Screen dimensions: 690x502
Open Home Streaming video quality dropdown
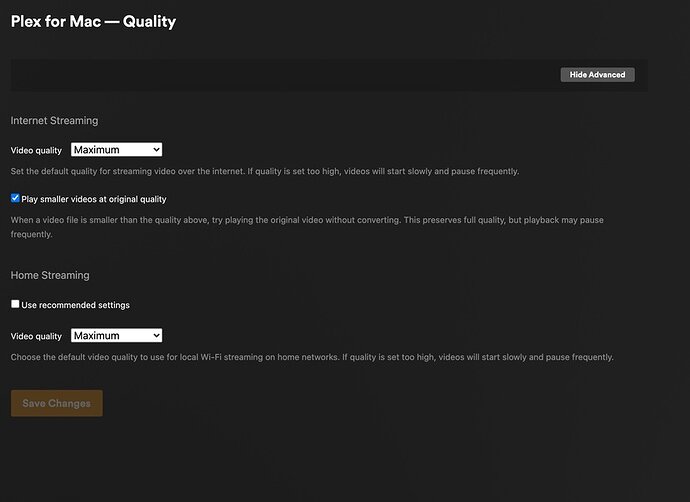pyautogui.click(x=116, y=336)
